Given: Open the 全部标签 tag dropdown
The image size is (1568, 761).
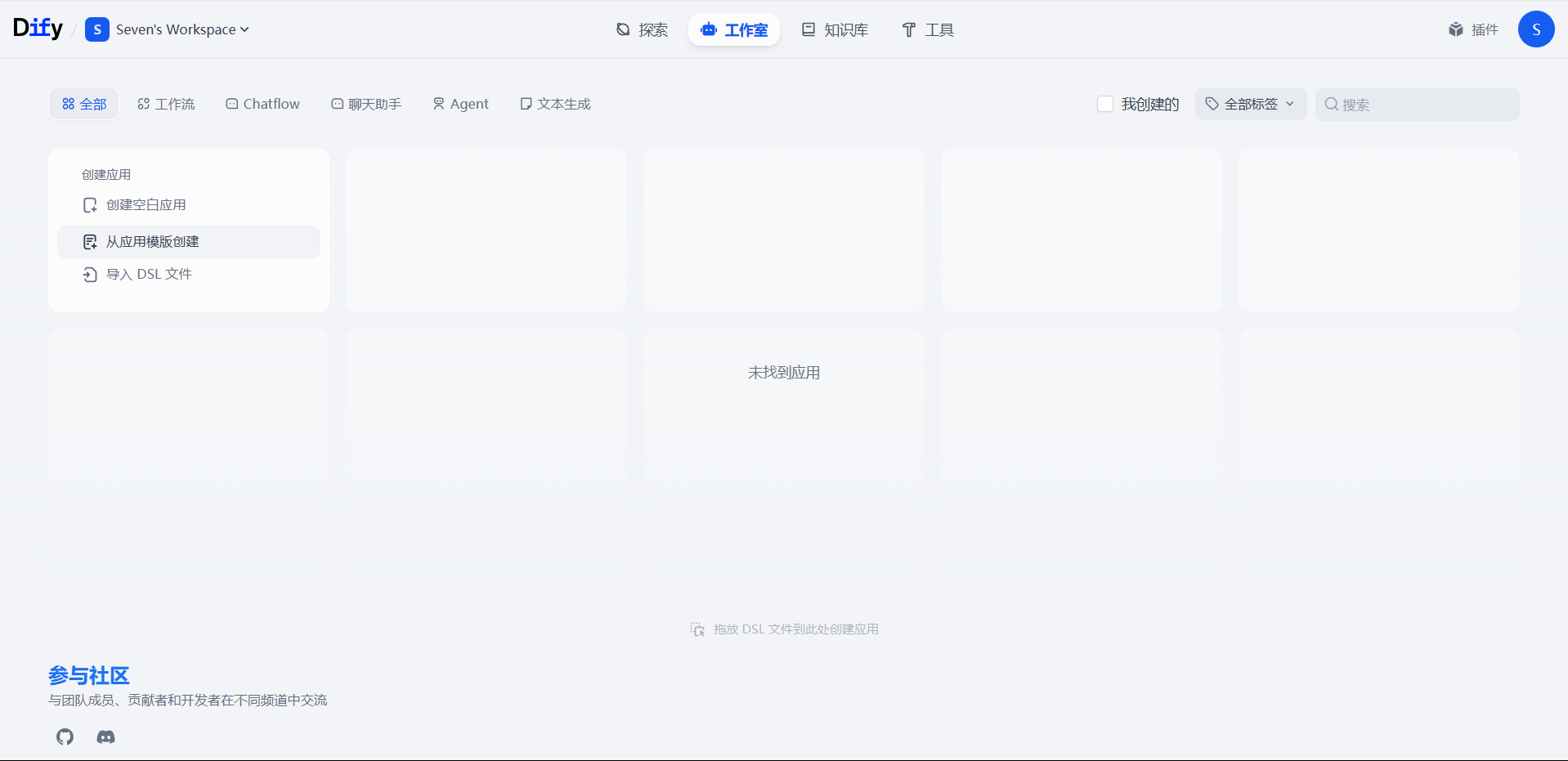Looking at the screenshot, I should (1250, 104).
